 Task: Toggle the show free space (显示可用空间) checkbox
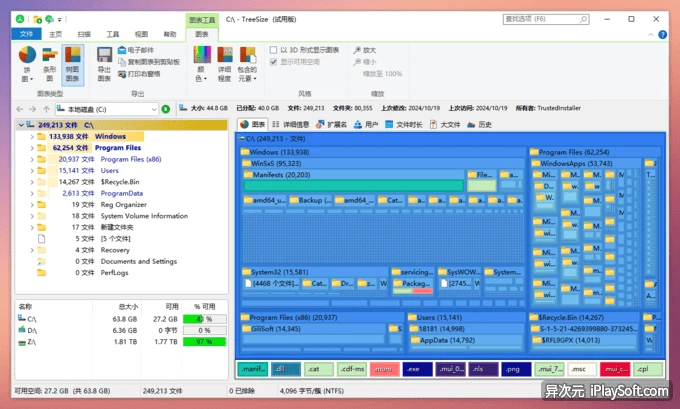pyautogui.click(x=273, y=62)
